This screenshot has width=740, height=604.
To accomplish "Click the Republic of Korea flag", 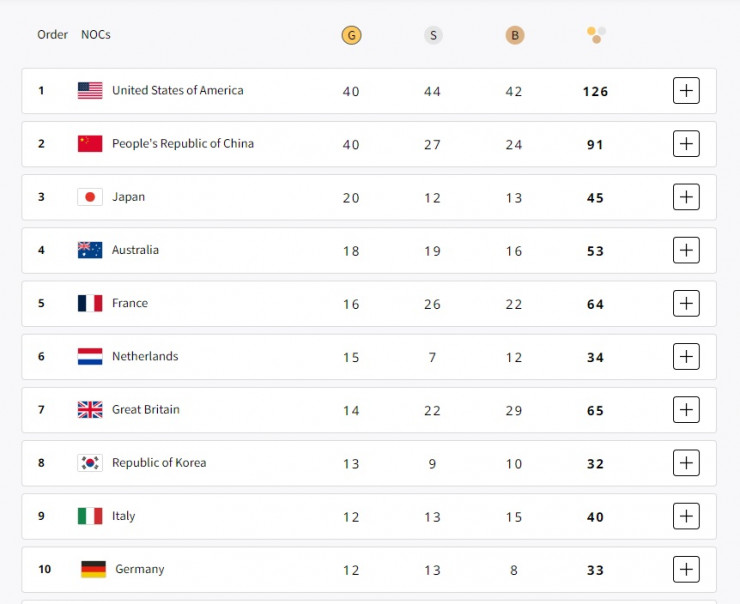I will [x=90, y=463].
